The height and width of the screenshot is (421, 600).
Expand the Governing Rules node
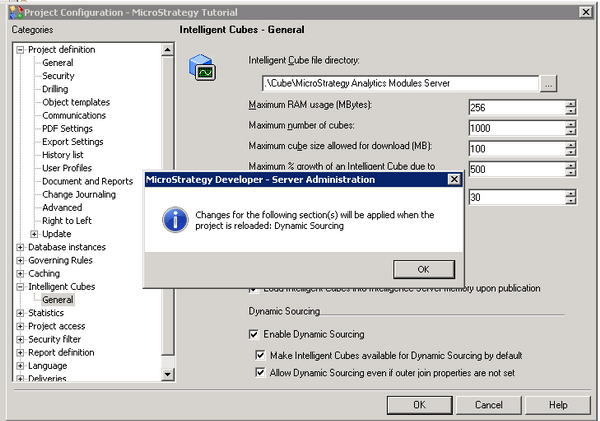tap(21, 260)
